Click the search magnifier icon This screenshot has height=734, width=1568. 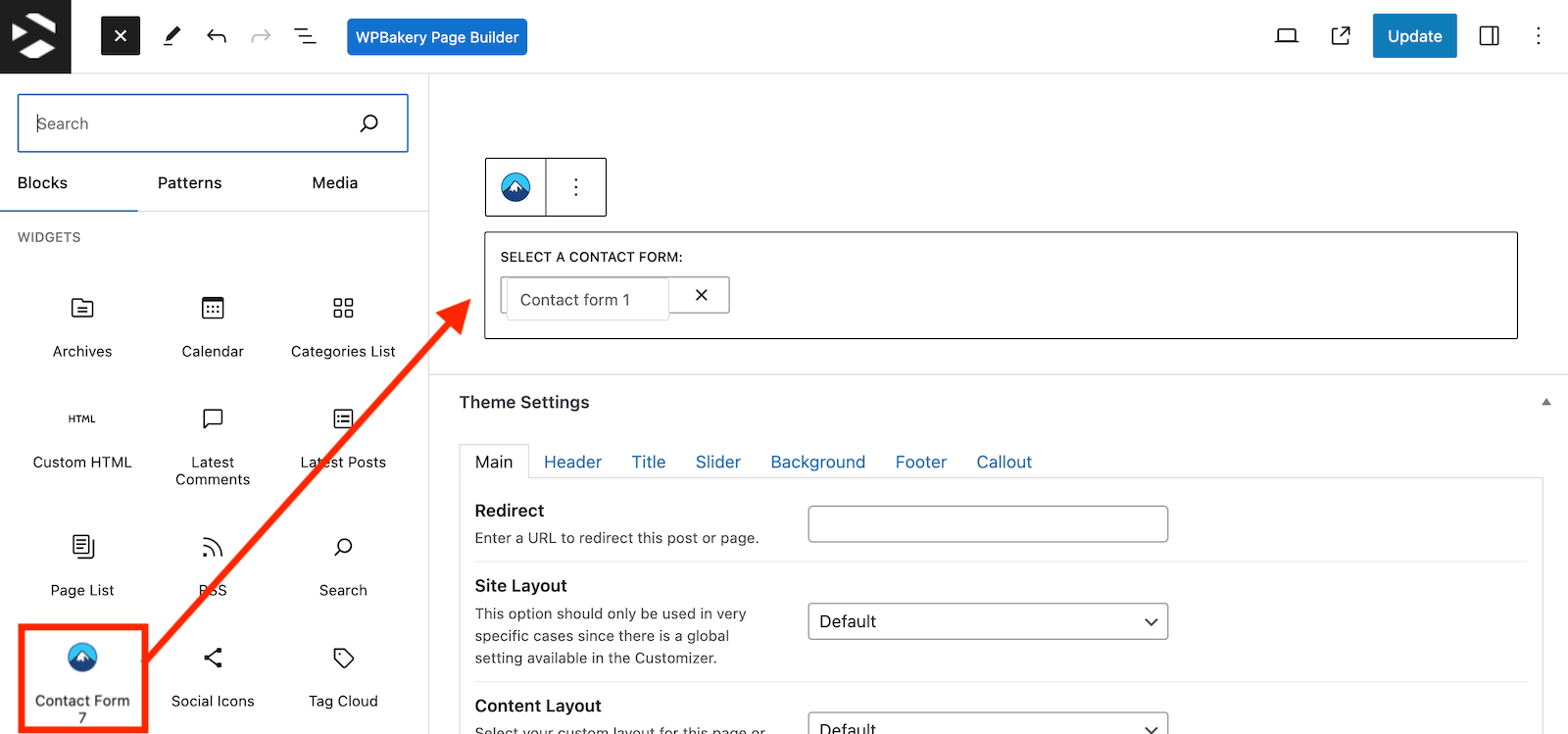[369, 123]
